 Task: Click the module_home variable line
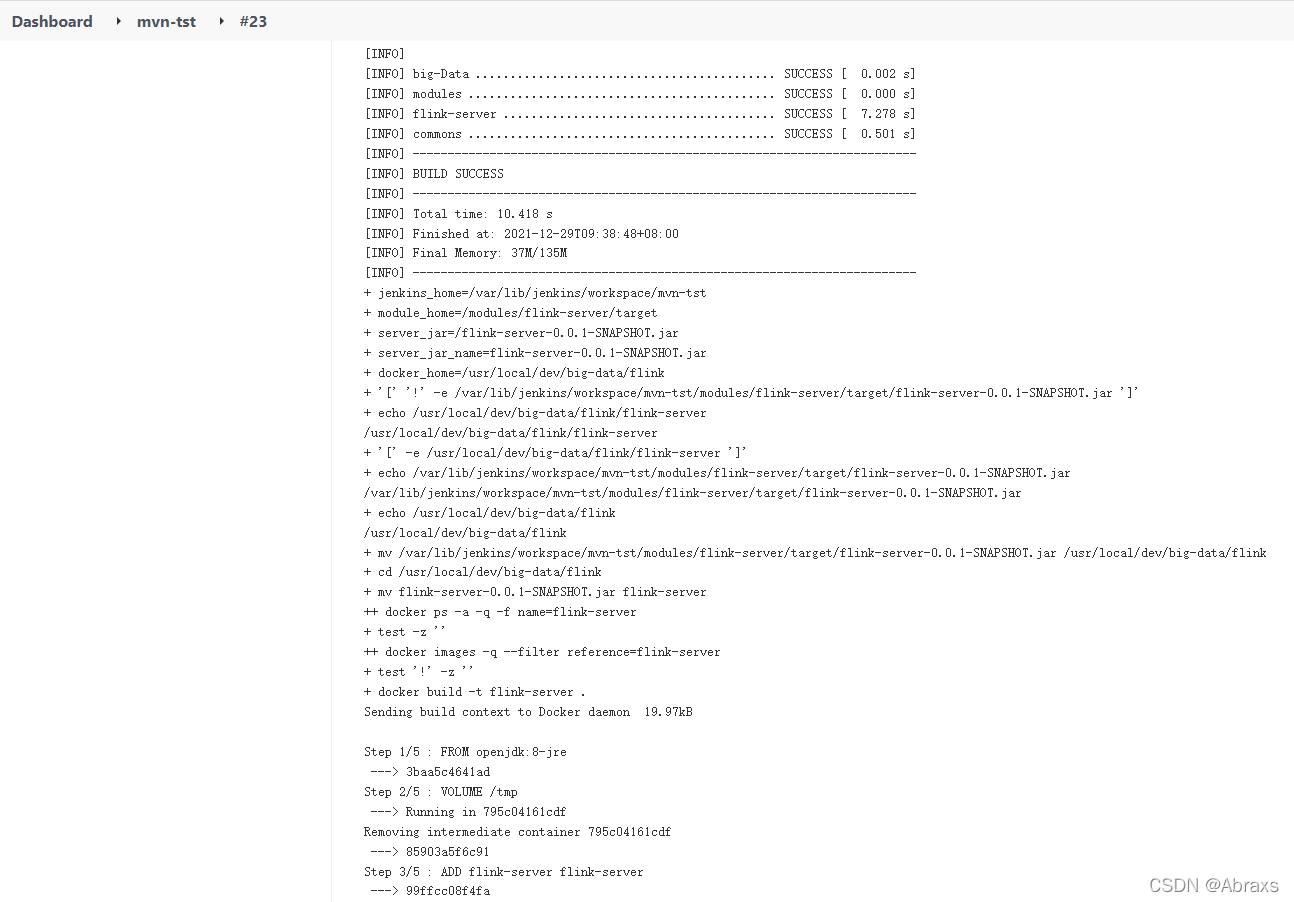[x=511, y=313]
